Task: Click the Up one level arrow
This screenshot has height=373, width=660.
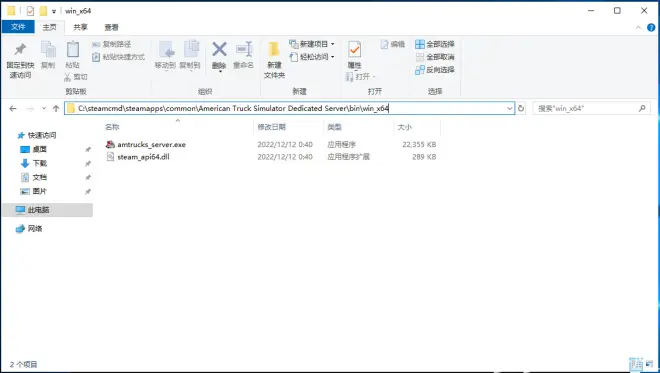Action: pos(56,109)
